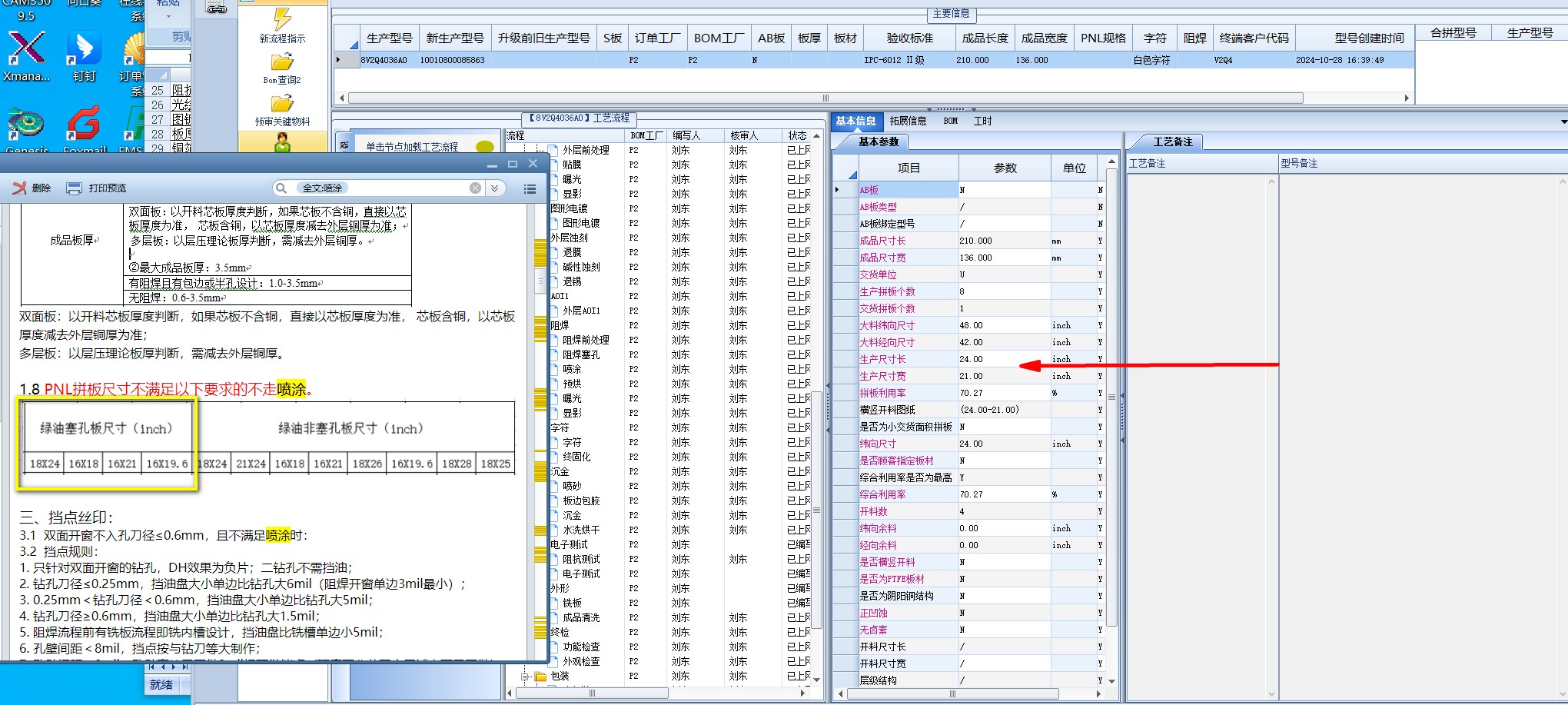The width and height of the screenshot is (1568, 705).
Task: Click the person icon in sidebar
Action: point(282,141)
